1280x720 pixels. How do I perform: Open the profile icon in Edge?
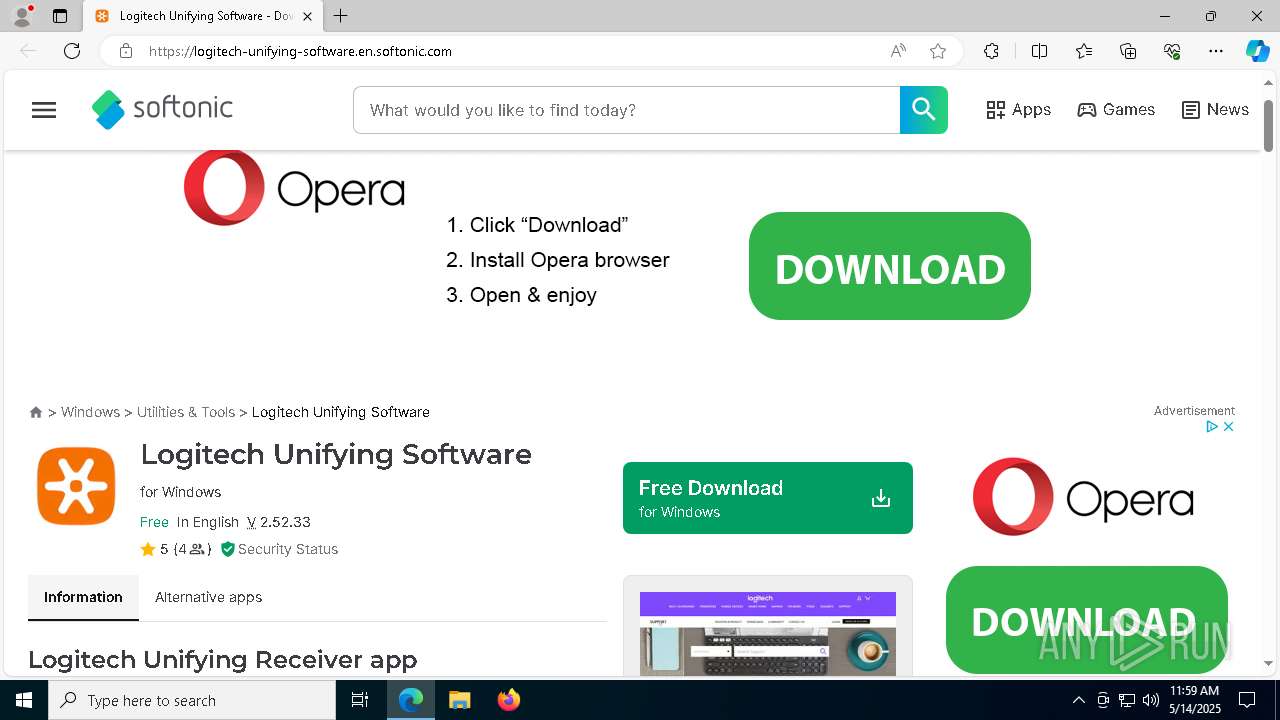tap(22, 16)
